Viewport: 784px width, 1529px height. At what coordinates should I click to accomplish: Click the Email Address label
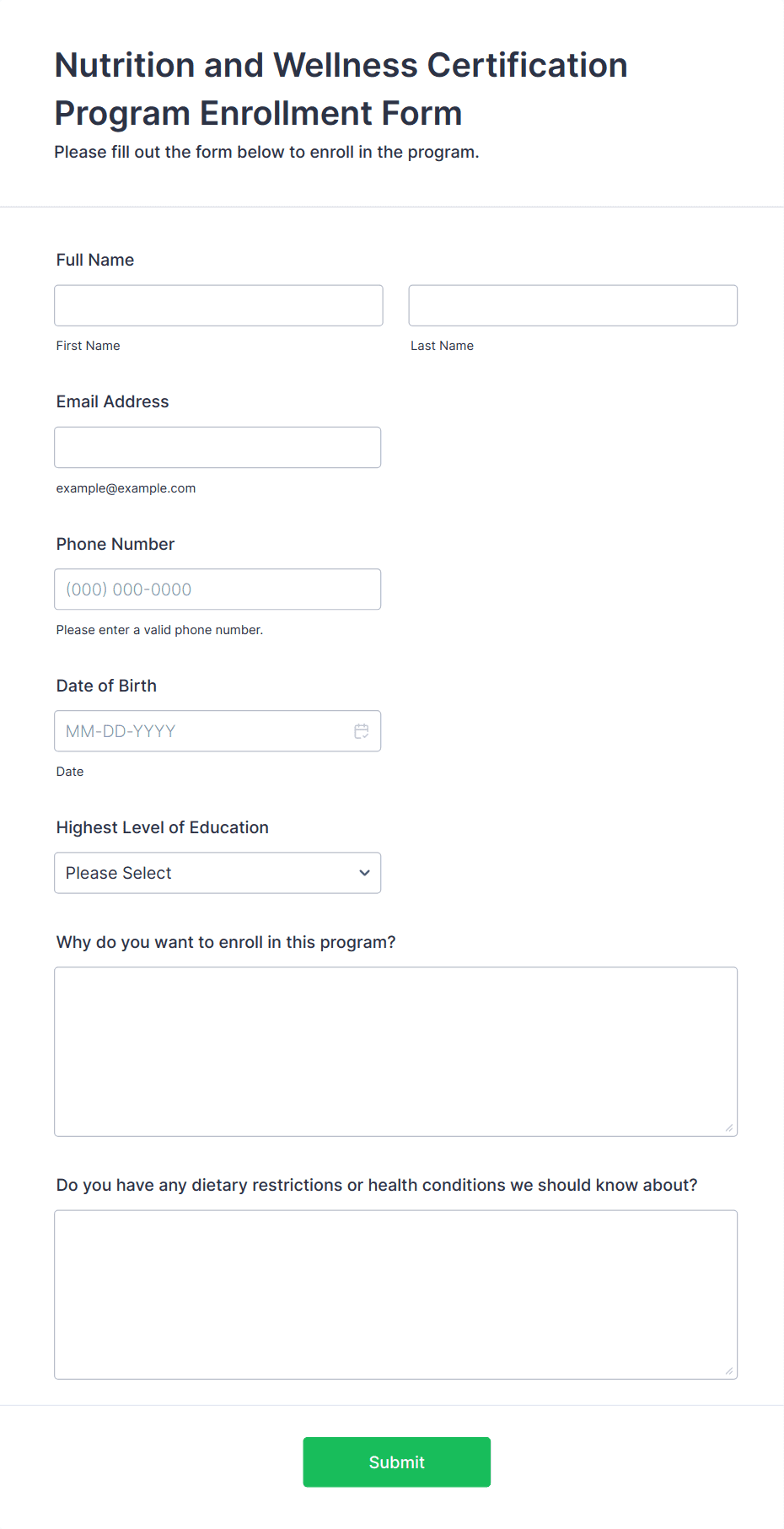(x=113, y=401)
